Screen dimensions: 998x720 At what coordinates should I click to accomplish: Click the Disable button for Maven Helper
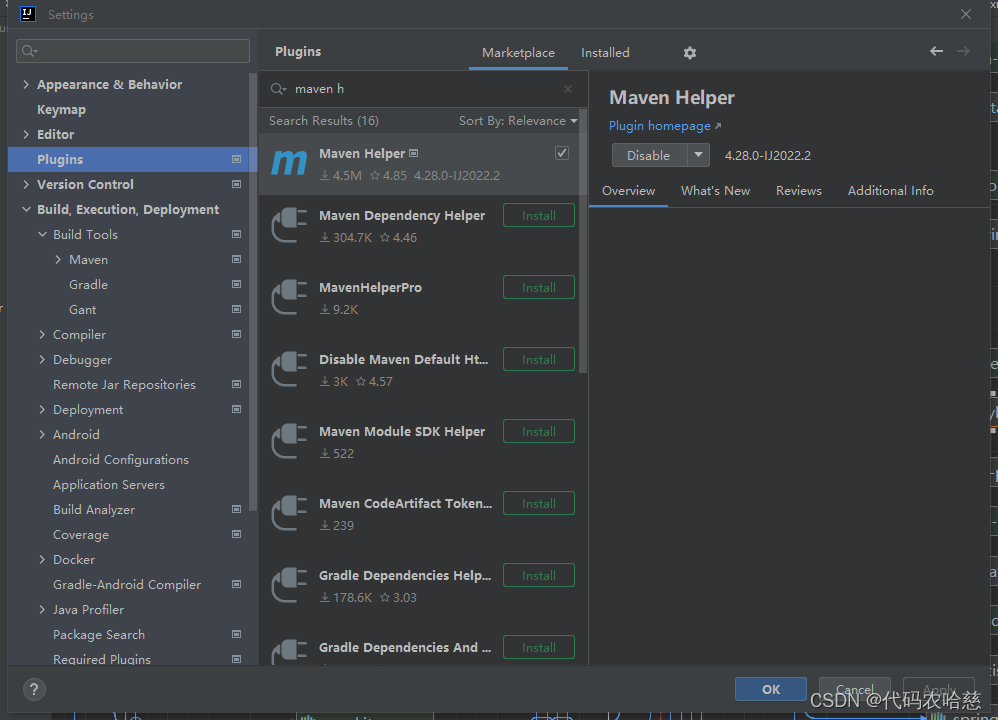(649, 155)
